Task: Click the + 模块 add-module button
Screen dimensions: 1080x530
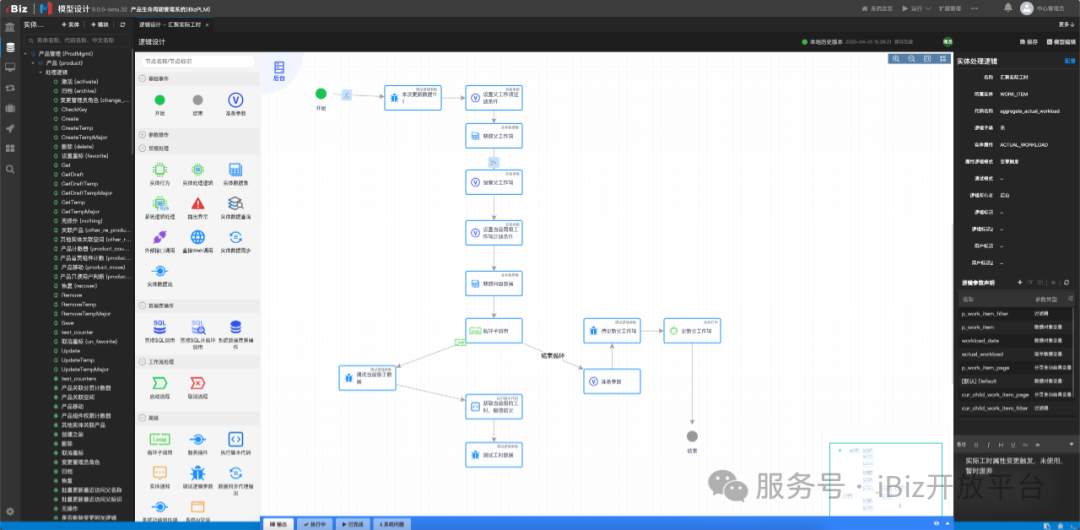Action: coord(100,24)
